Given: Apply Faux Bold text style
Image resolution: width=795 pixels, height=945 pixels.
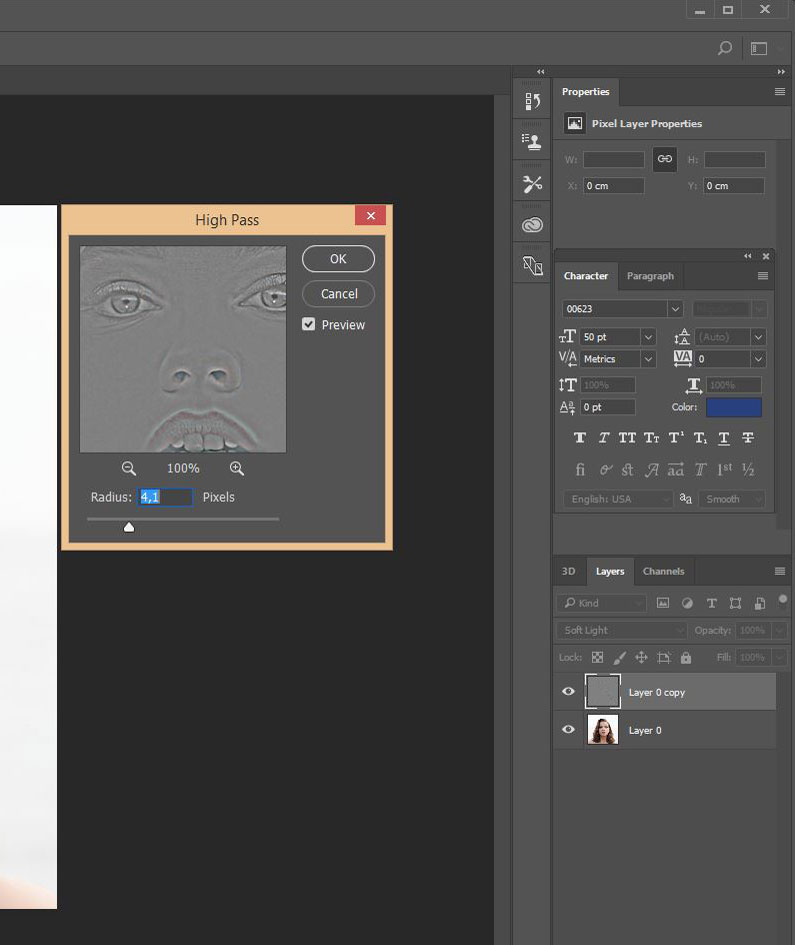Looking at the screenshot, I should tap(580, 438).
